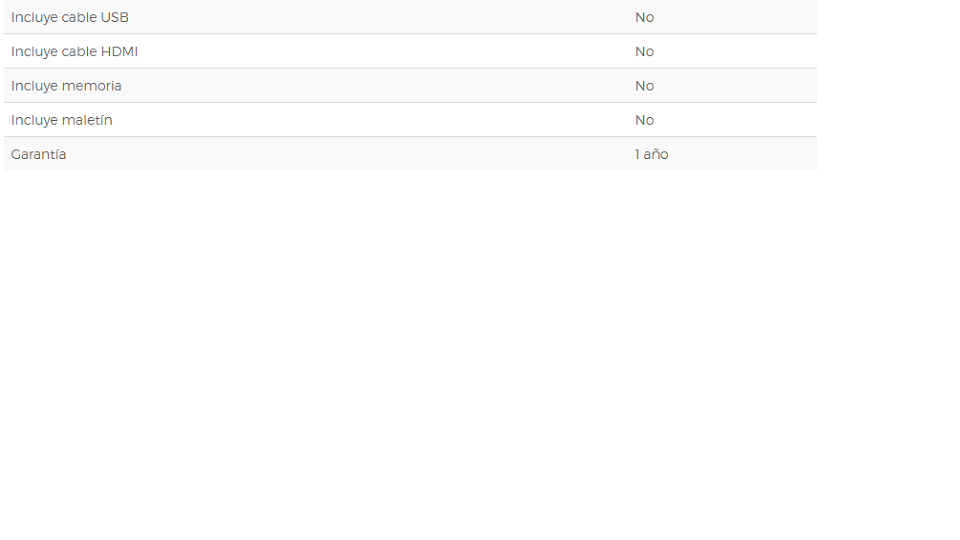Click the word 'cable' in the USB row
960x540 pixels.
coord(79,17)
